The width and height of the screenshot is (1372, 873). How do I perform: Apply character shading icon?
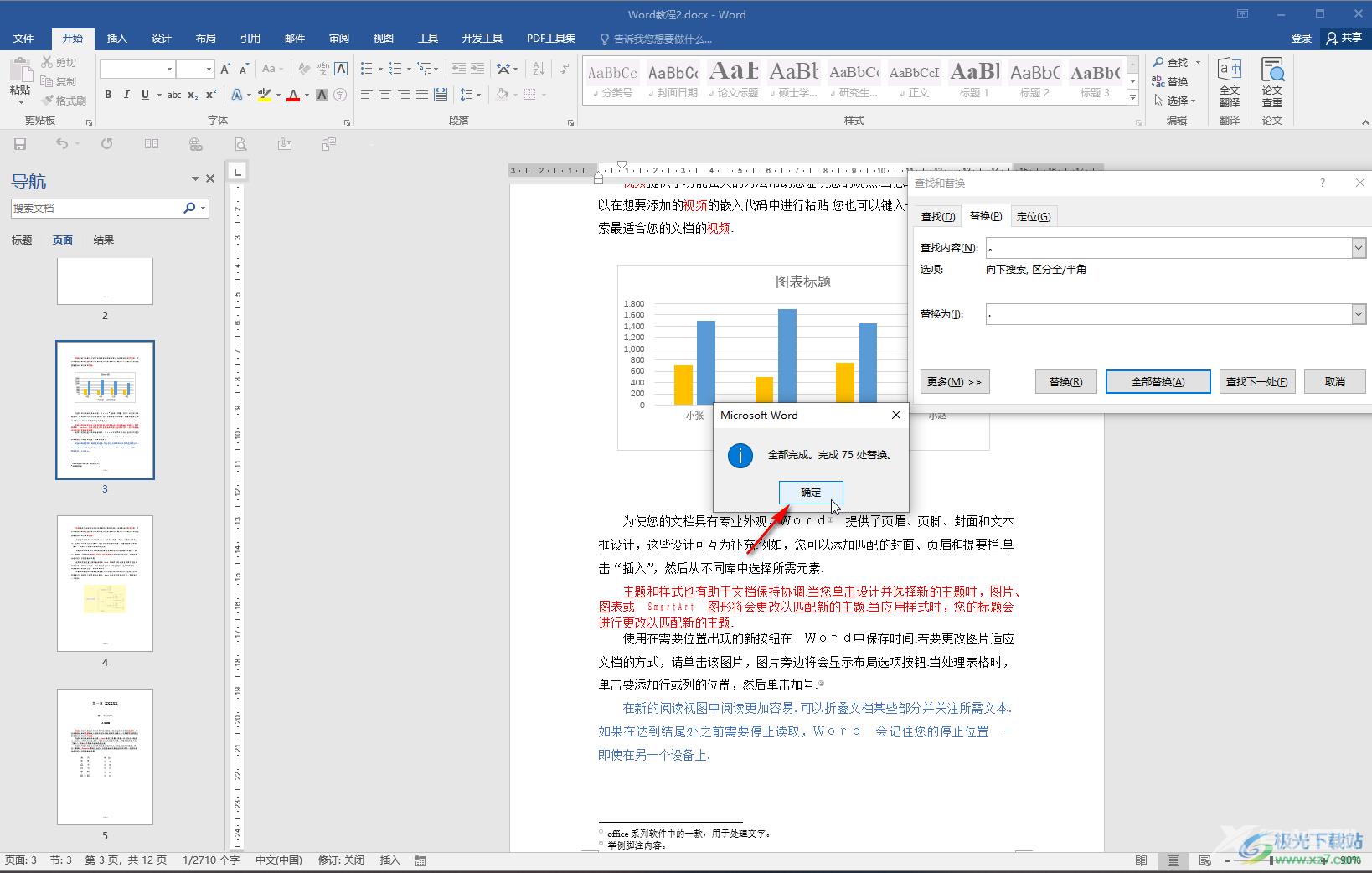[x=322, y=95]
